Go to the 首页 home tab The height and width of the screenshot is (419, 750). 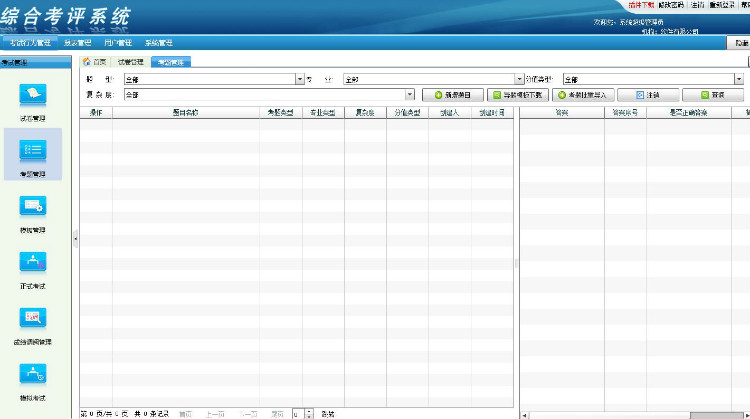(95, 62)
